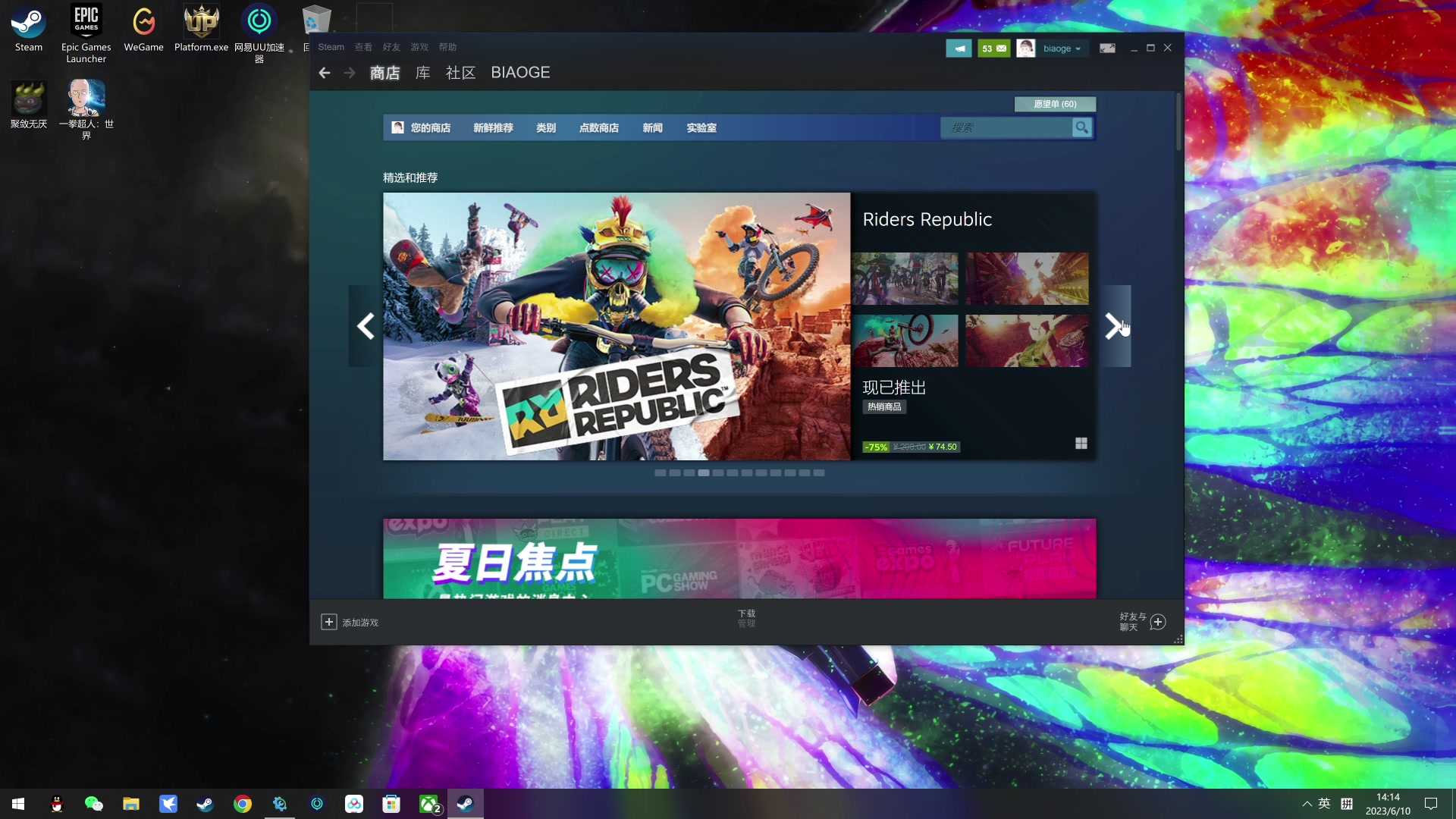Select the 一拳超人：世界 desktop icon
Screen dimensions: 1456x819
pos(86,110)
